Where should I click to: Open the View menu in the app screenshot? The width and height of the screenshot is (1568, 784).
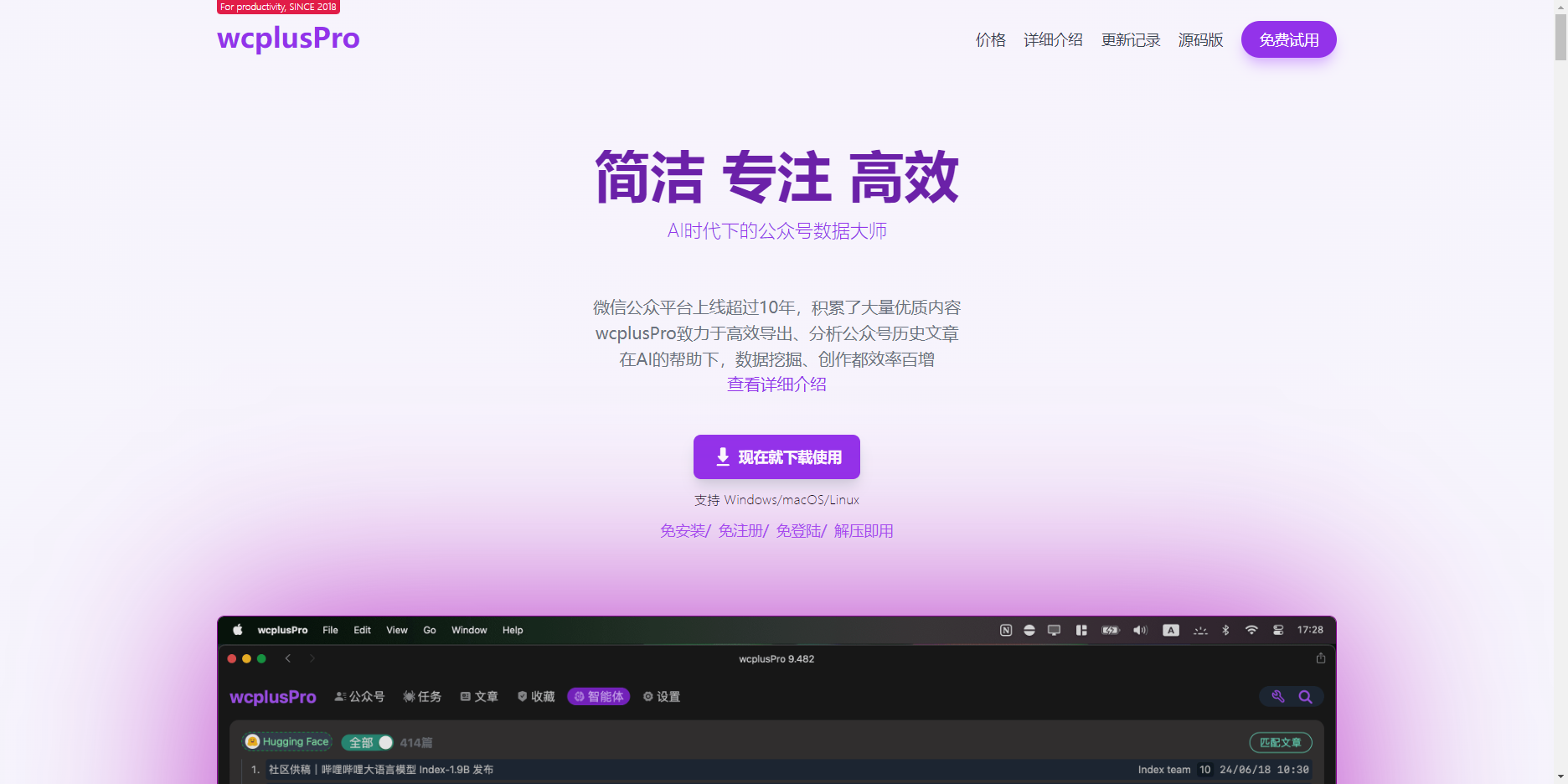tap(397, 630)
